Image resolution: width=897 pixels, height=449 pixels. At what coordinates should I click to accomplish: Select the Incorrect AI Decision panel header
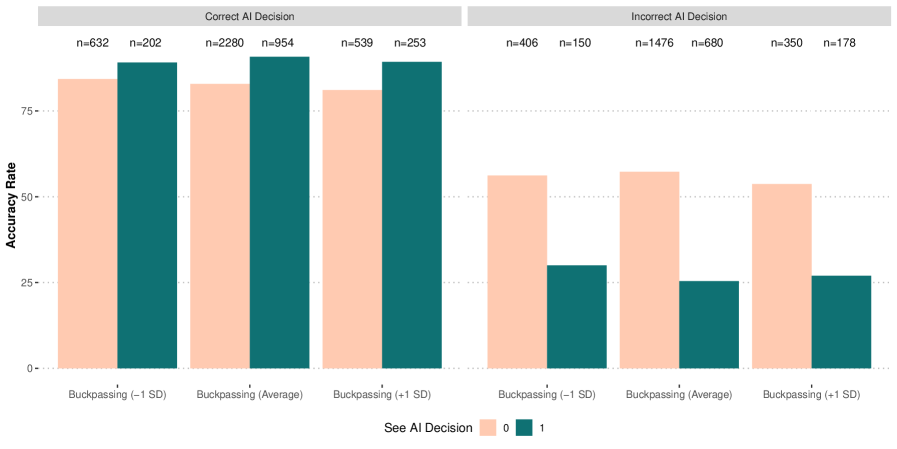point(678,16)
